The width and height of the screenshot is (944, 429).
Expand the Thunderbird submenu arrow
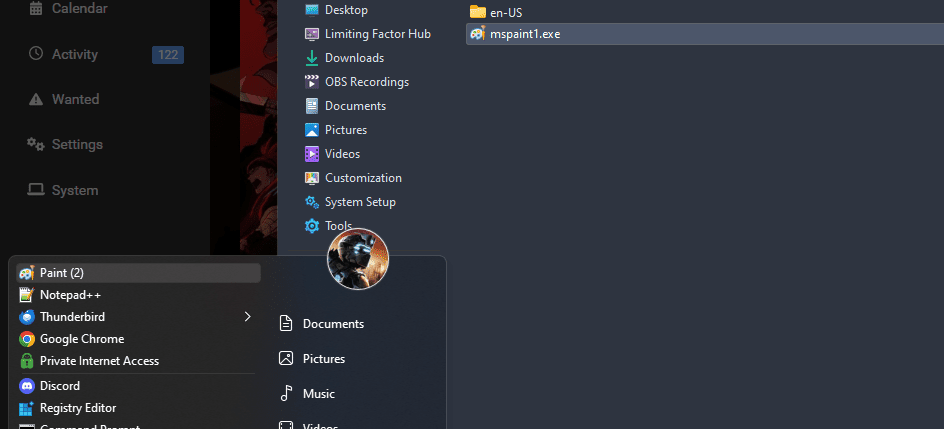click(247, 316)
